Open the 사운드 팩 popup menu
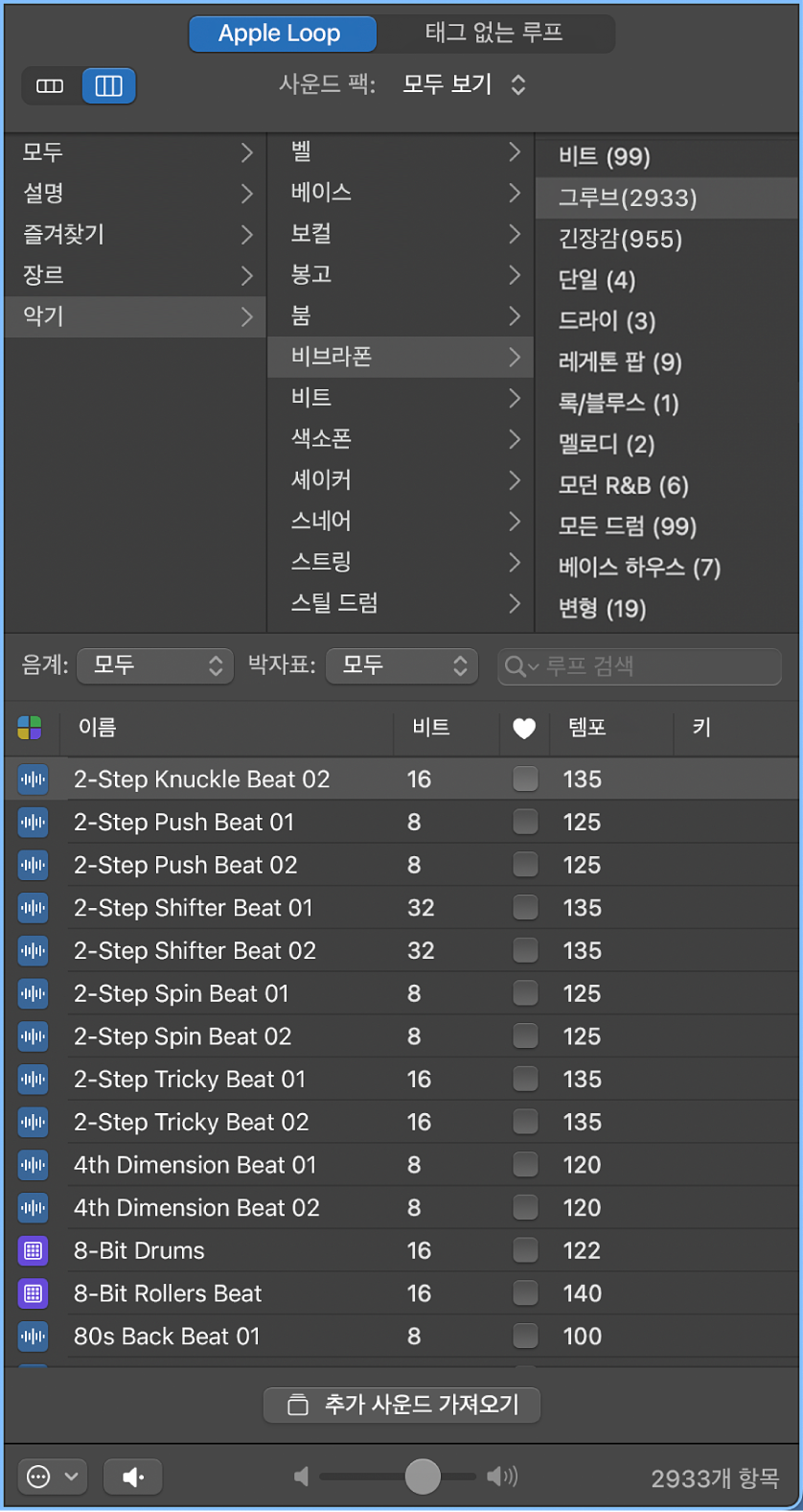The height and width of the screenshot is (1512, 803). pyautogui.click(x=465, y=84)
